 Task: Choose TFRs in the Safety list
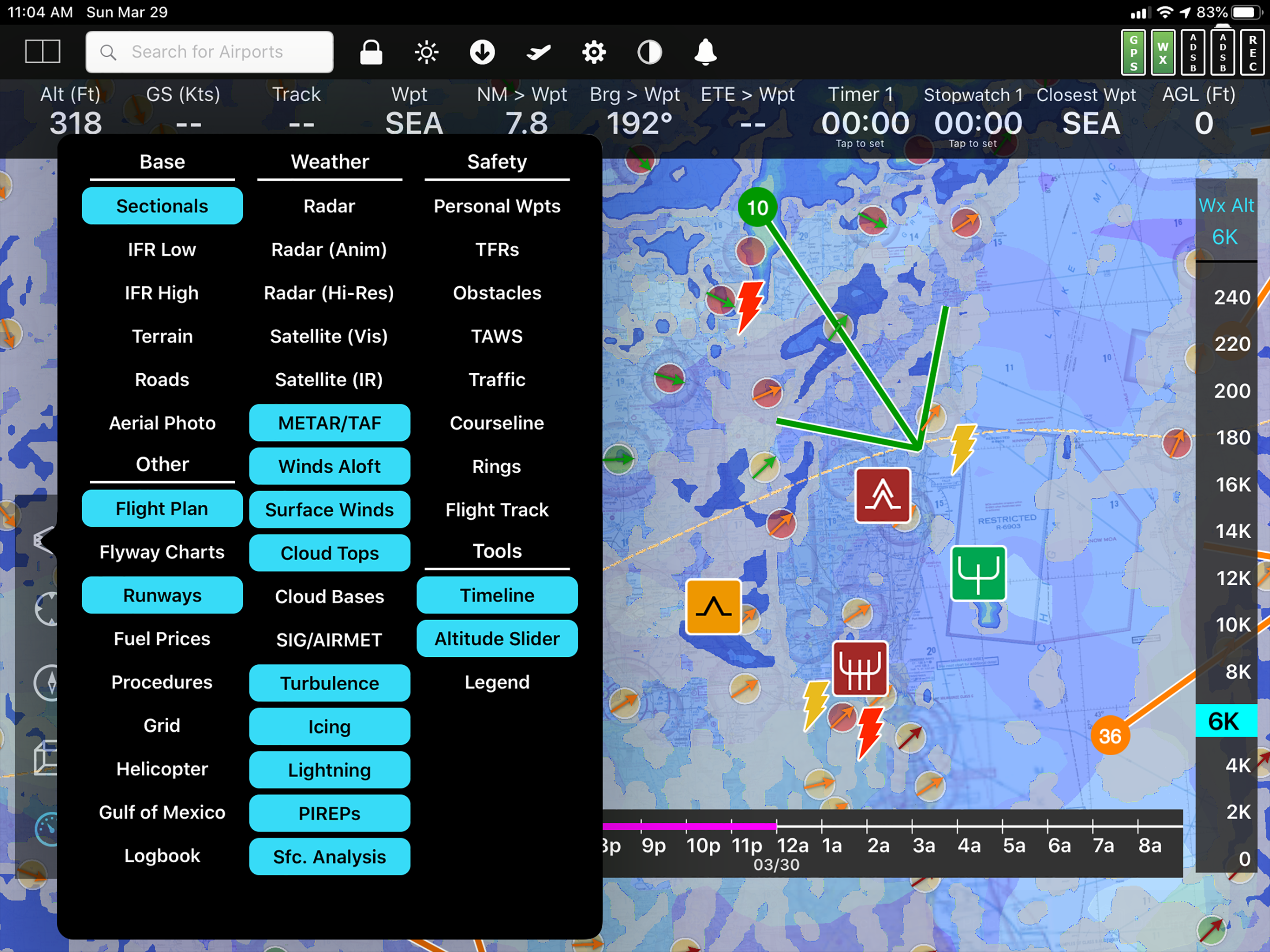(x=496, y=250)
